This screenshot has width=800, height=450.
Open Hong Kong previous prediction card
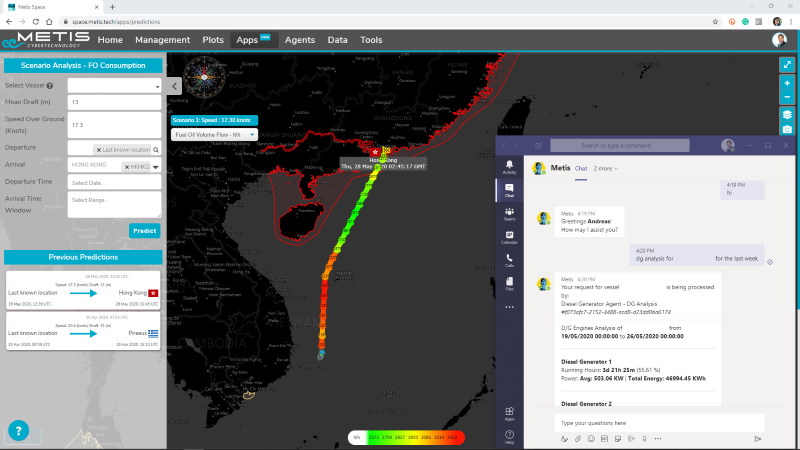83,290
